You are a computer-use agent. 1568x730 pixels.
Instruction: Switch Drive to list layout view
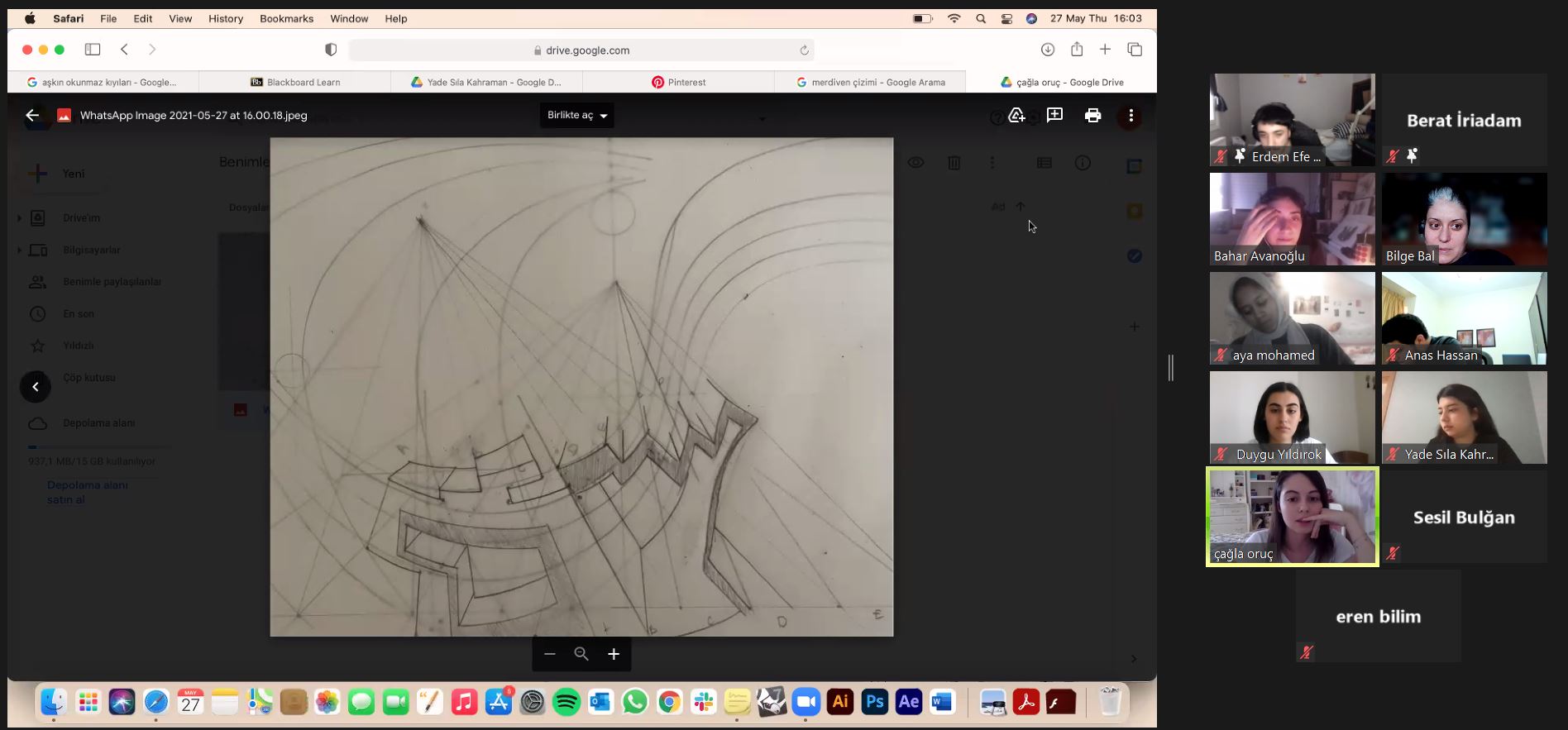pos(1045,163)
